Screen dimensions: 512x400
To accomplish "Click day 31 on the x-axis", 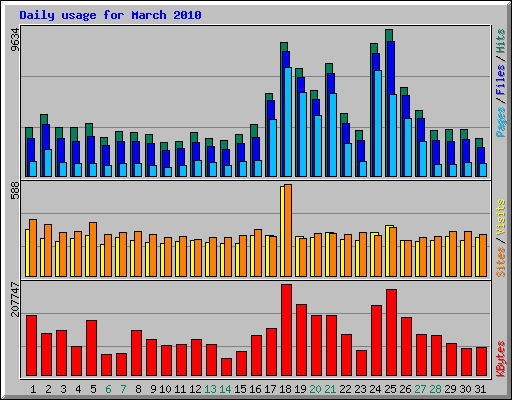I will tap(480, 389).
